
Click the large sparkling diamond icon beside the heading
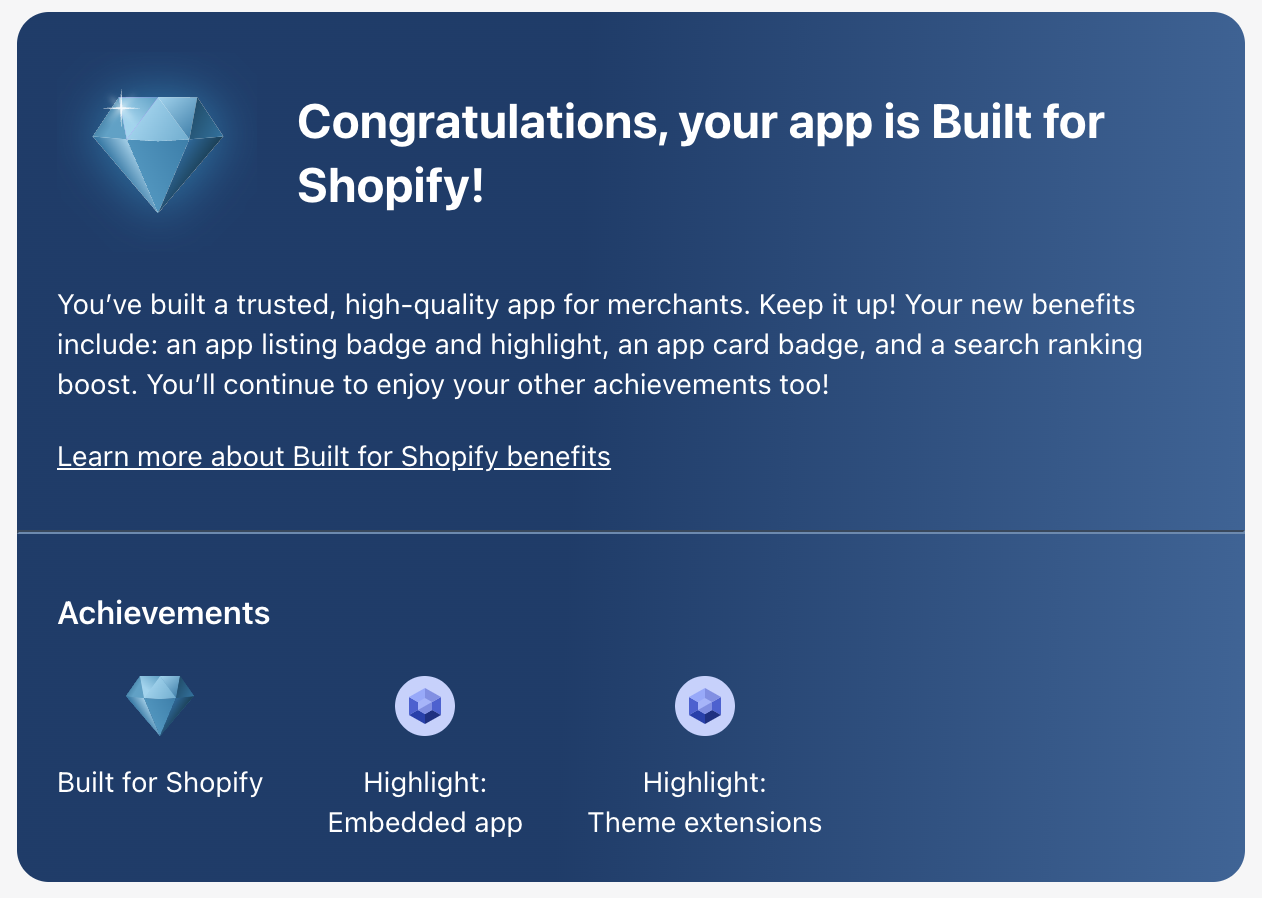coord(157,152)
